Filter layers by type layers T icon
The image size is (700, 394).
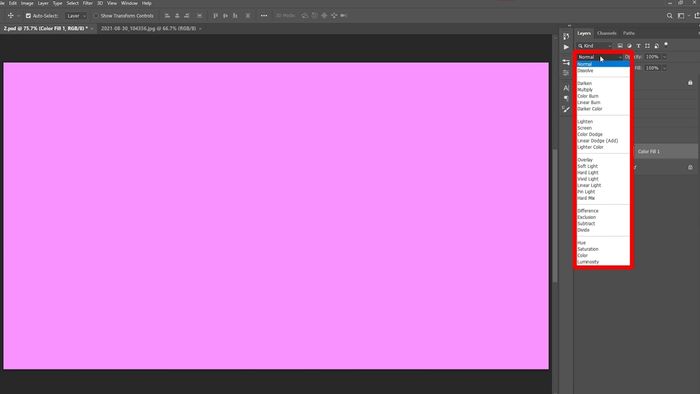point(638,46)
